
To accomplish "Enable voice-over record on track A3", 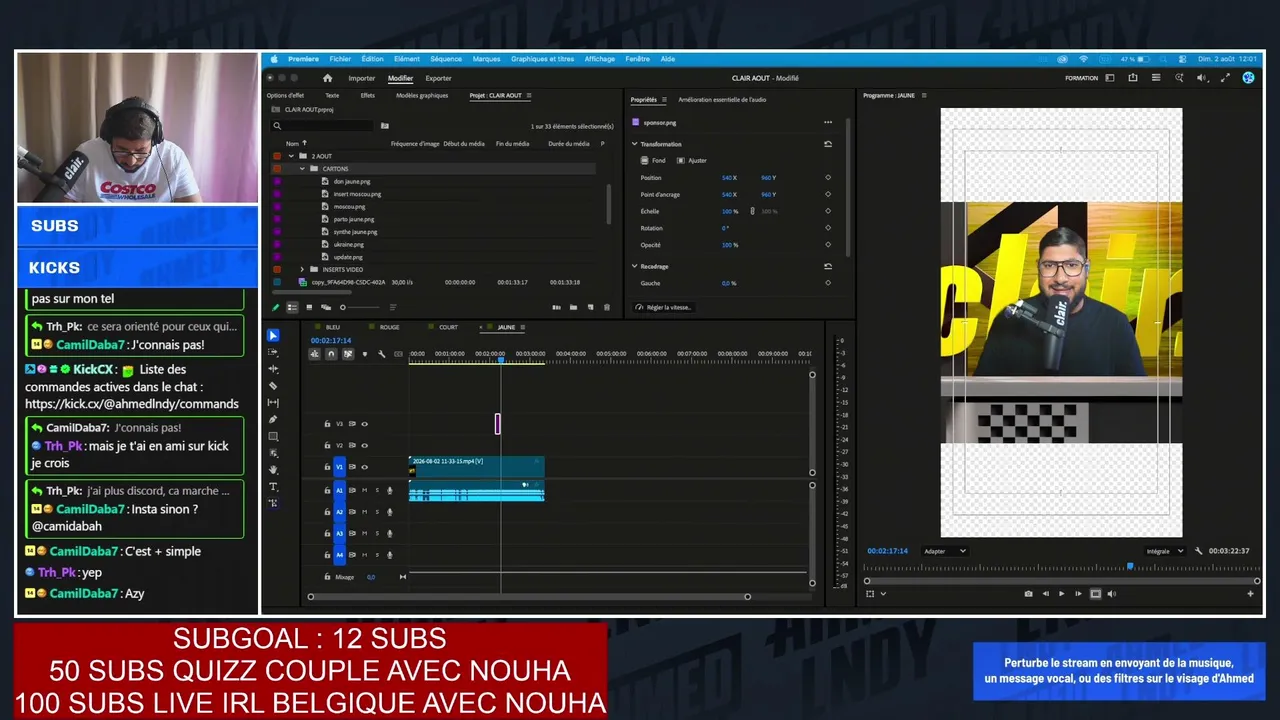I will tap(390, 533).
